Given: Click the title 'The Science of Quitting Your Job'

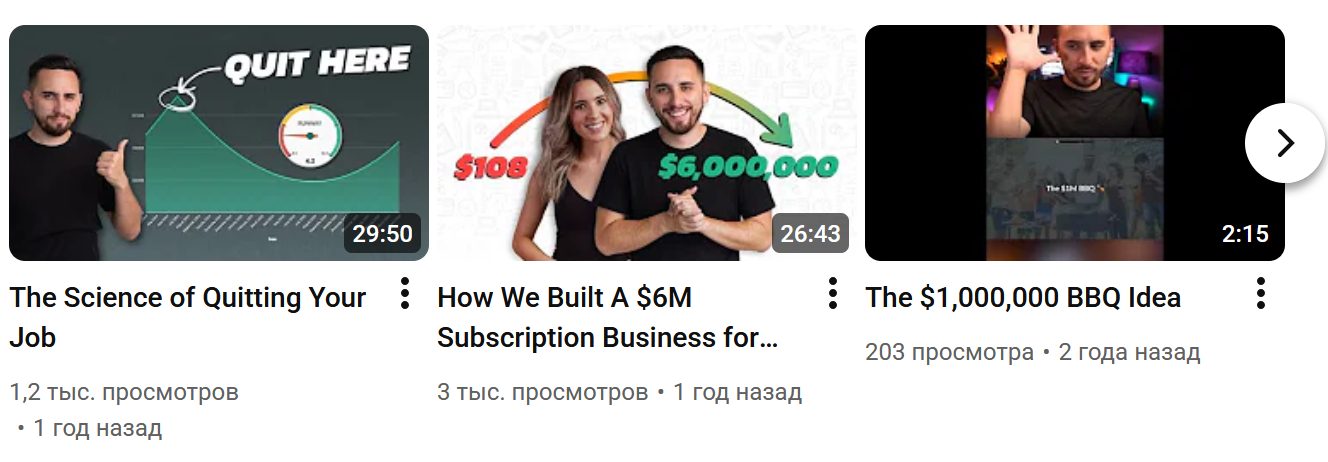Looking at the screenshot, I should (x=188, y=317).
